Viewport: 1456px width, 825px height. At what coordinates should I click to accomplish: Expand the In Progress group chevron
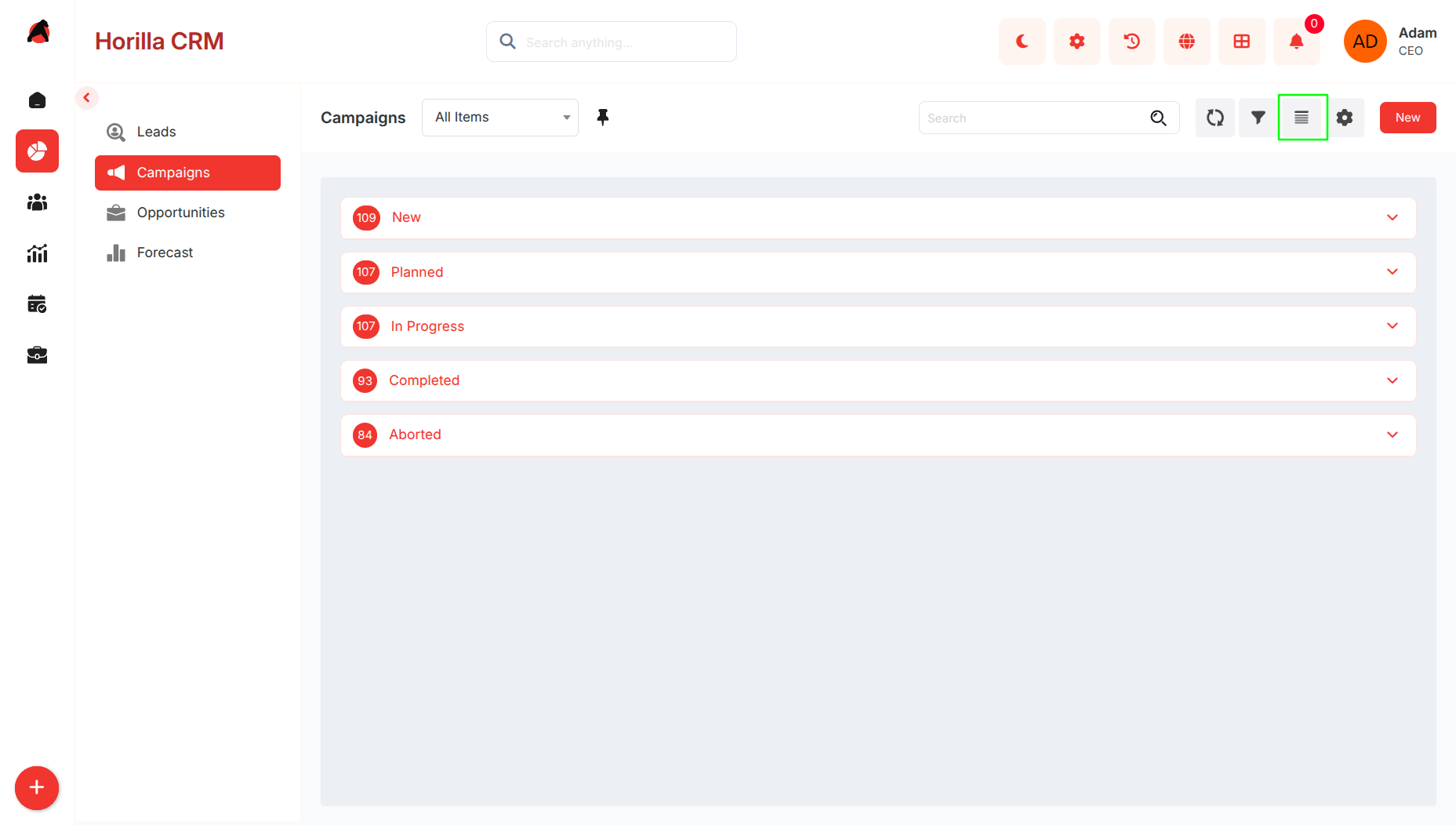click(1392, 325)
